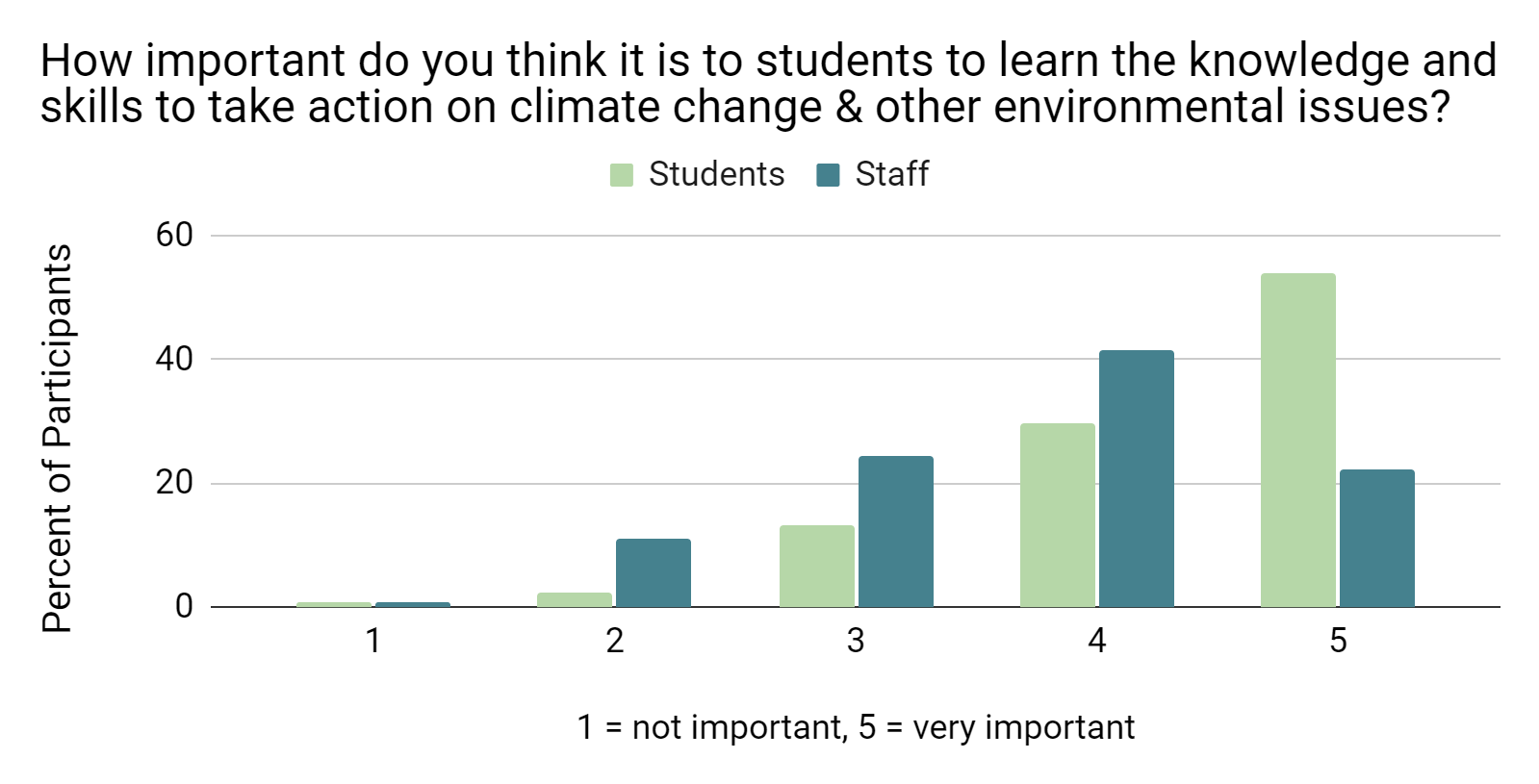Viewport: 1539px width, 784px height.
Task: Click the Staff bar for rating 3
Action: [x=895, y=531]
